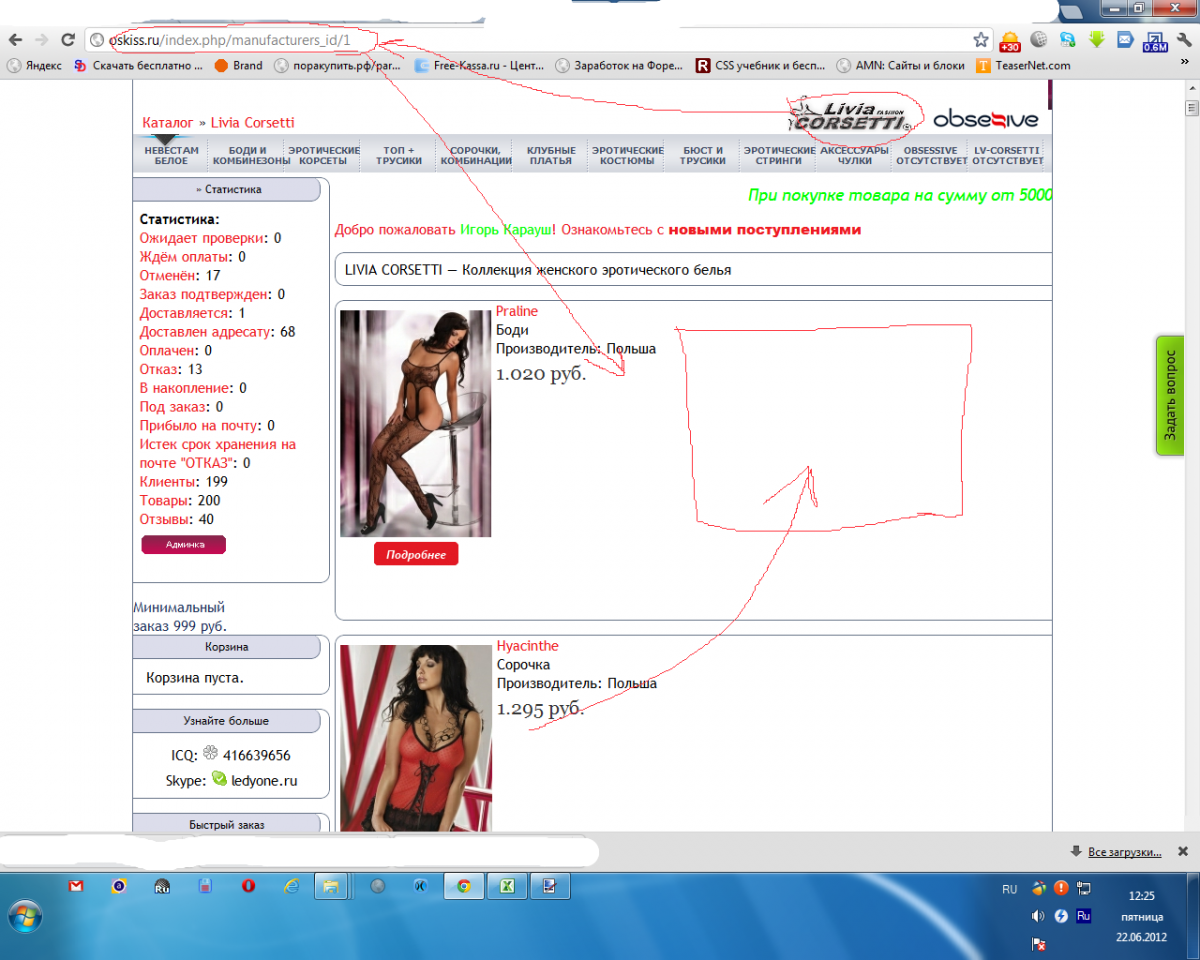Viewport: 1200px width, 960px height.
Task: Open the grey globe extension icon
Action: tap(1039, 40)
